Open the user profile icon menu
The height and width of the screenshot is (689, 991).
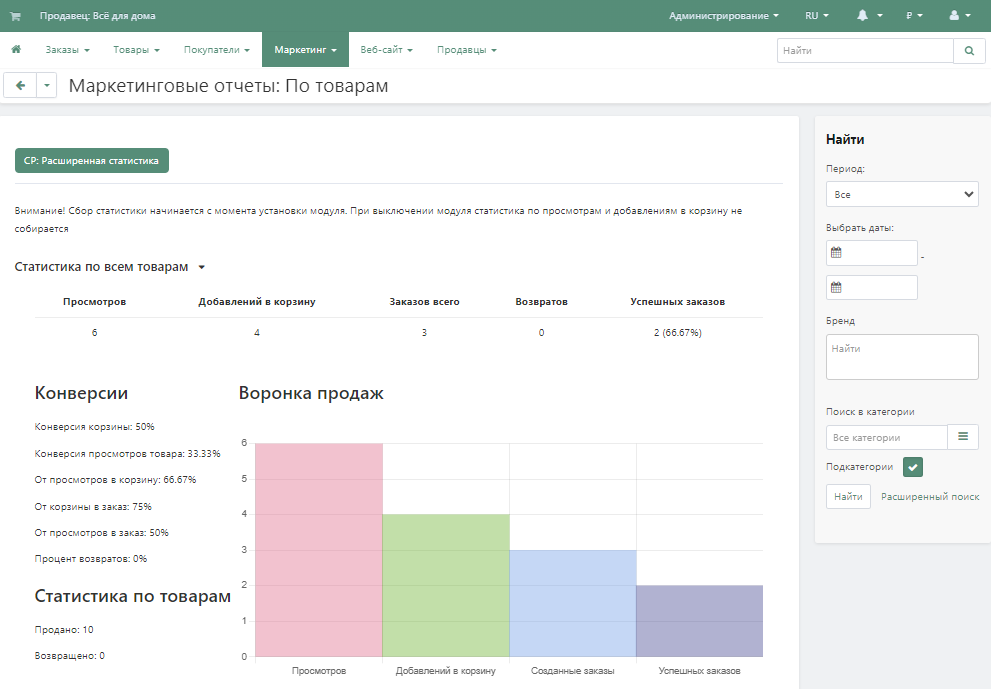point(959,16)
